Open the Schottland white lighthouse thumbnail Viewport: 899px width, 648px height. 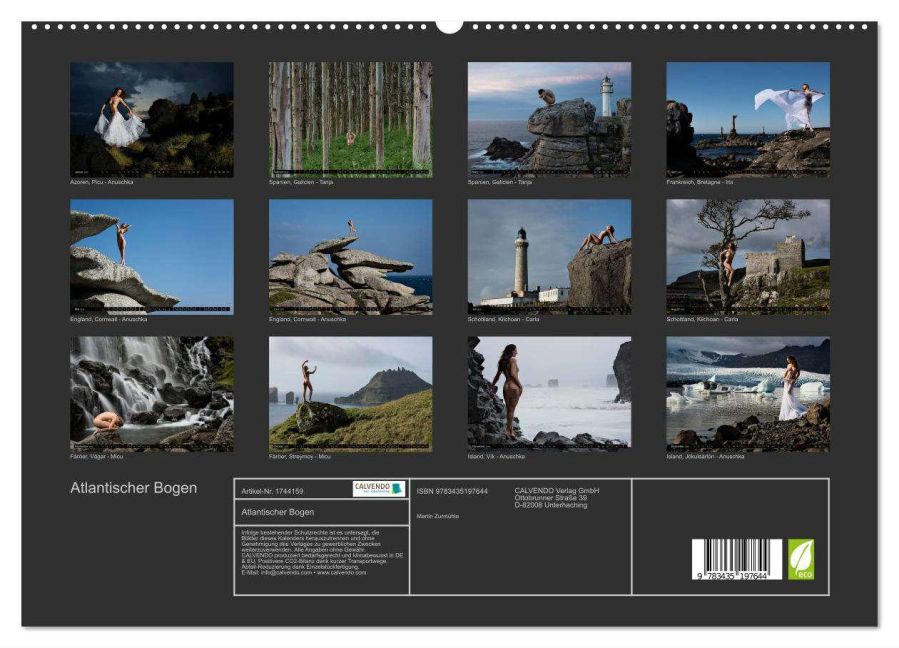pyautogui.click(x=549, y=256)
